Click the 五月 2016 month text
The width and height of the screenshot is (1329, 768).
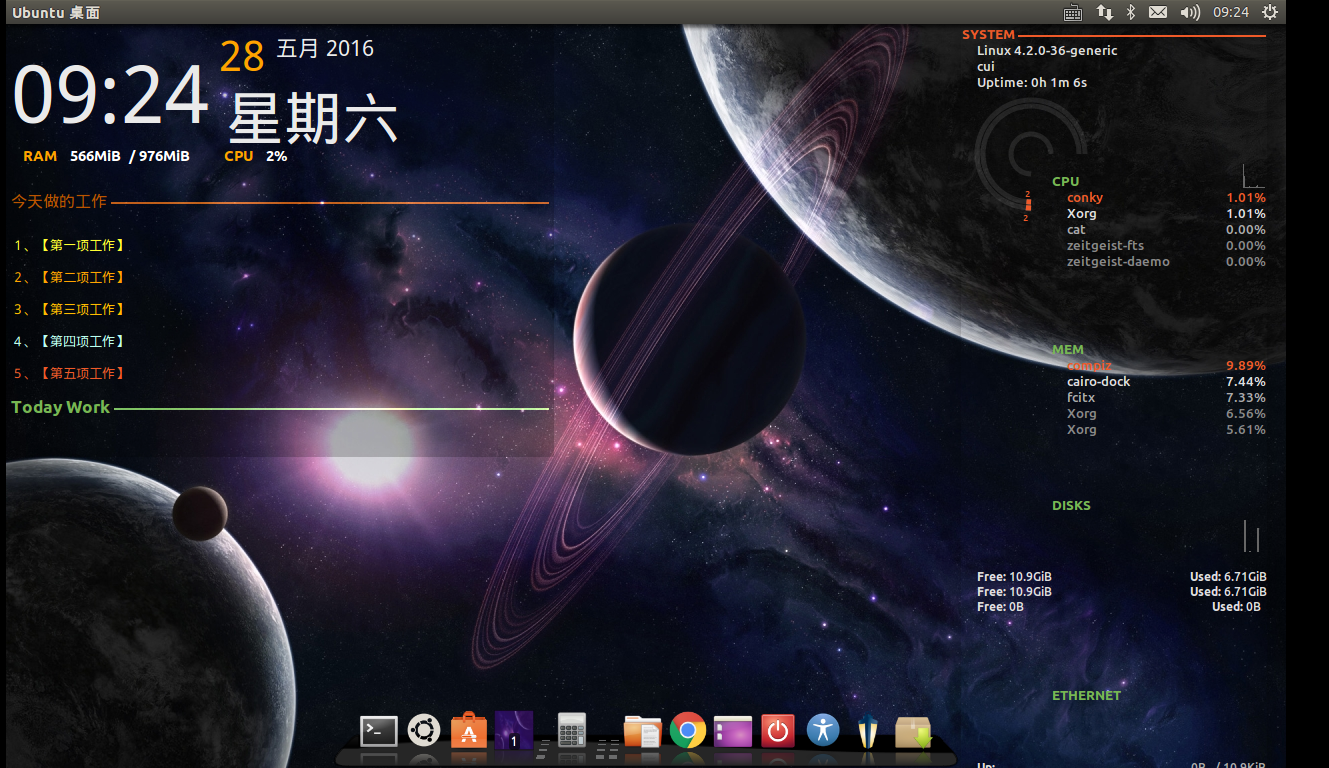(x=325, y=48)
